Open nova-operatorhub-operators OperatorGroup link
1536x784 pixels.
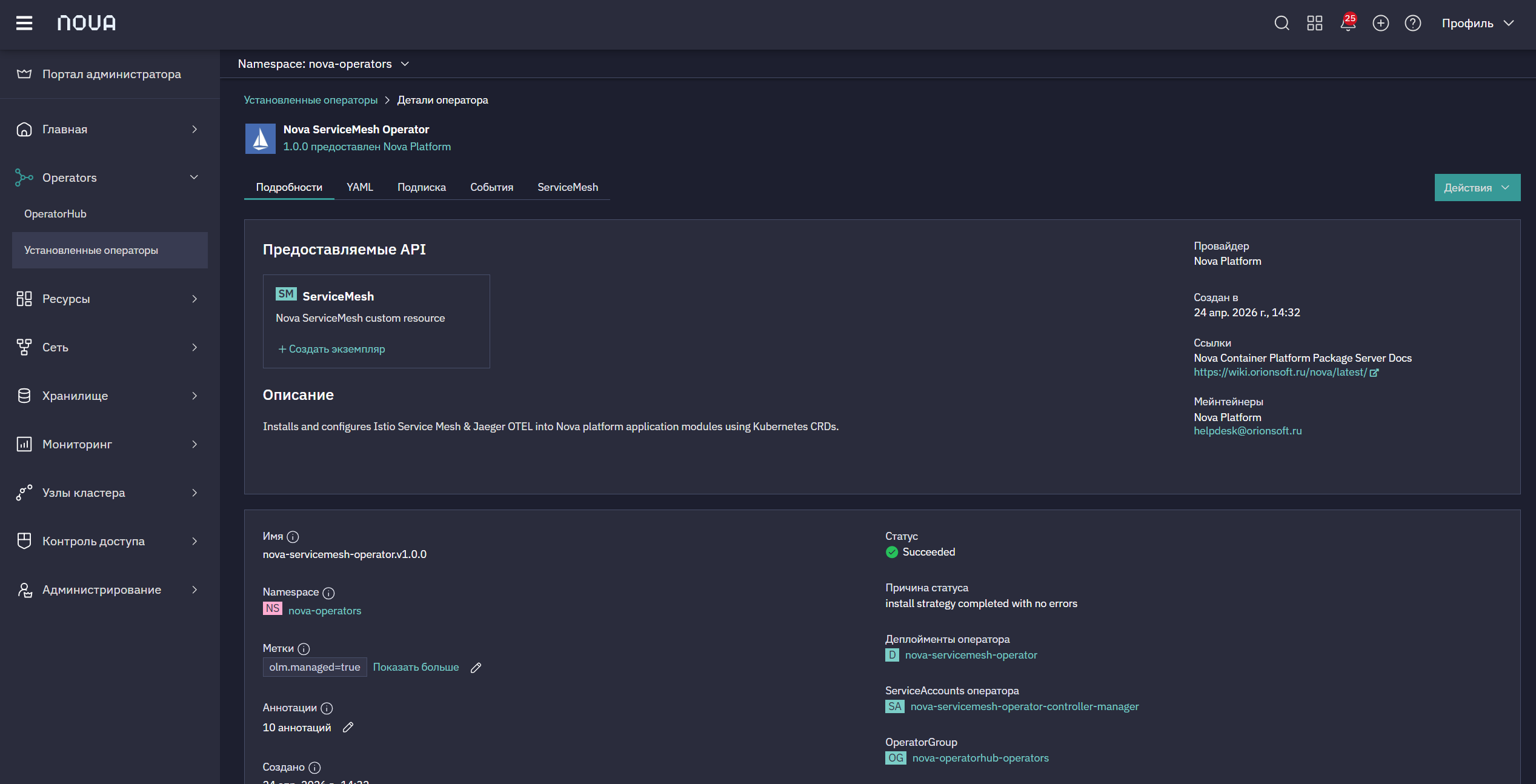pos(980,758)
